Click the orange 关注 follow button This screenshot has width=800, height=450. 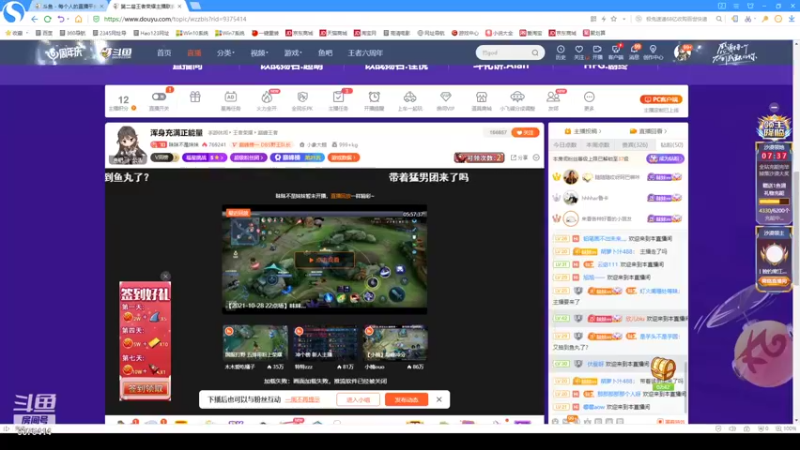click(525, 133)
